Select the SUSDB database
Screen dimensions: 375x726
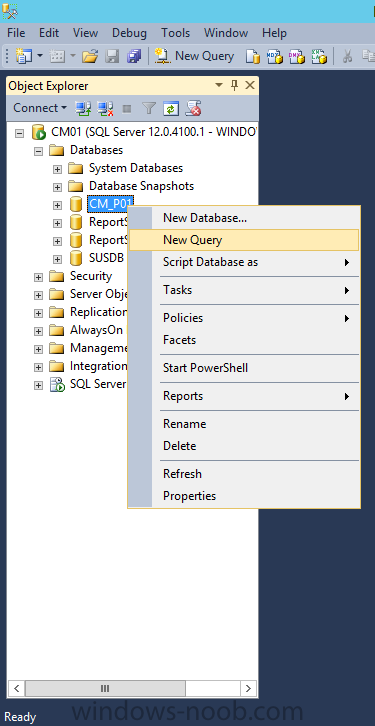(x=106, y=258)
